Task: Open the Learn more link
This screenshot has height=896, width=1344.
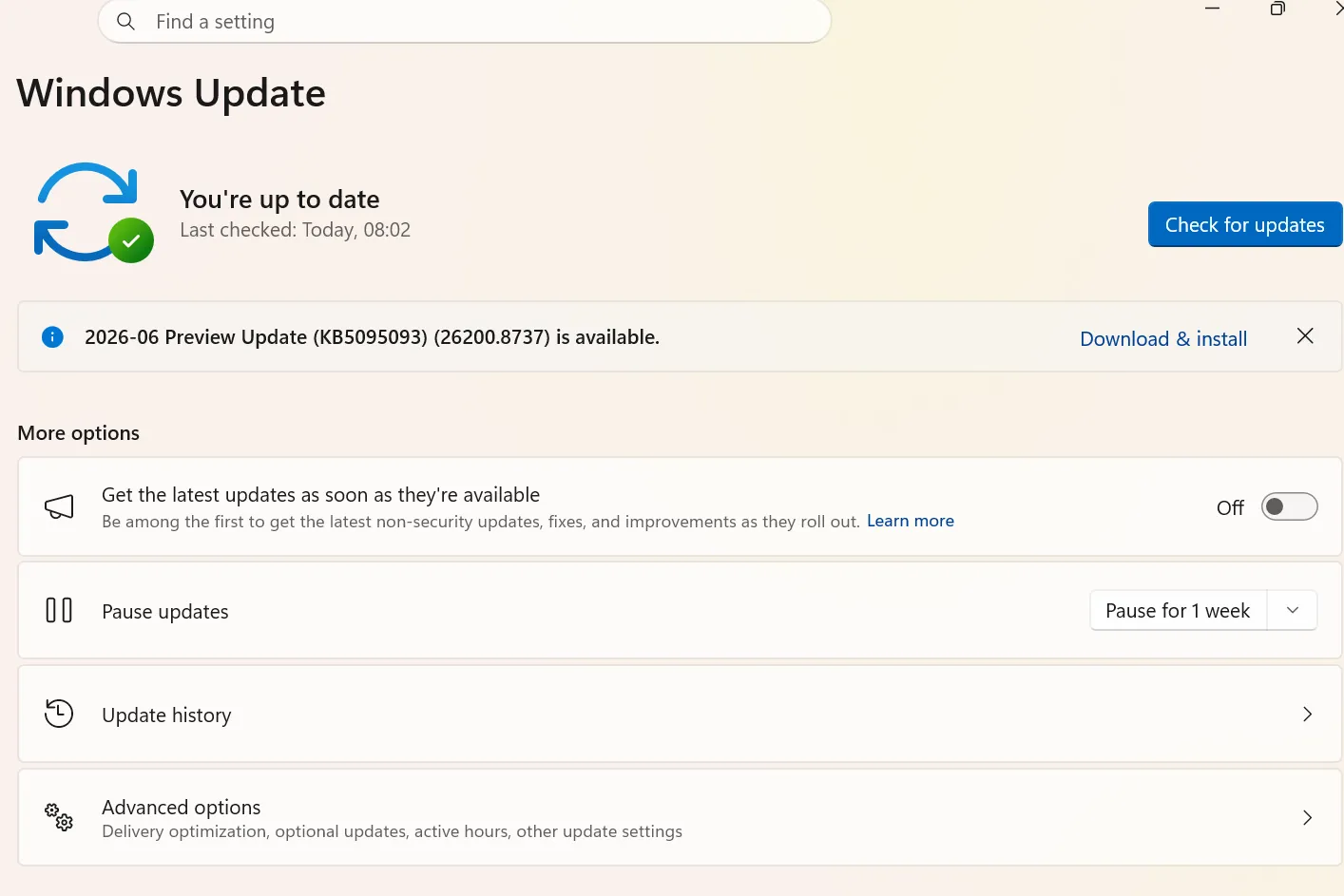Action: click(911, 521)
